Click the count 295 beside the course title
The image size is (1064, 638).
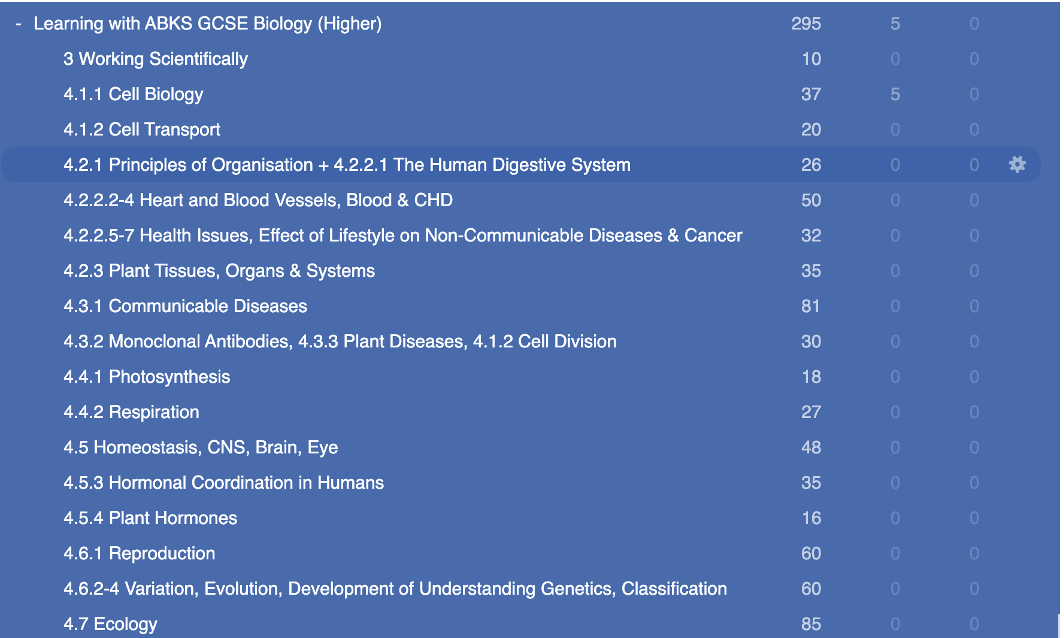tap(807, 23)
